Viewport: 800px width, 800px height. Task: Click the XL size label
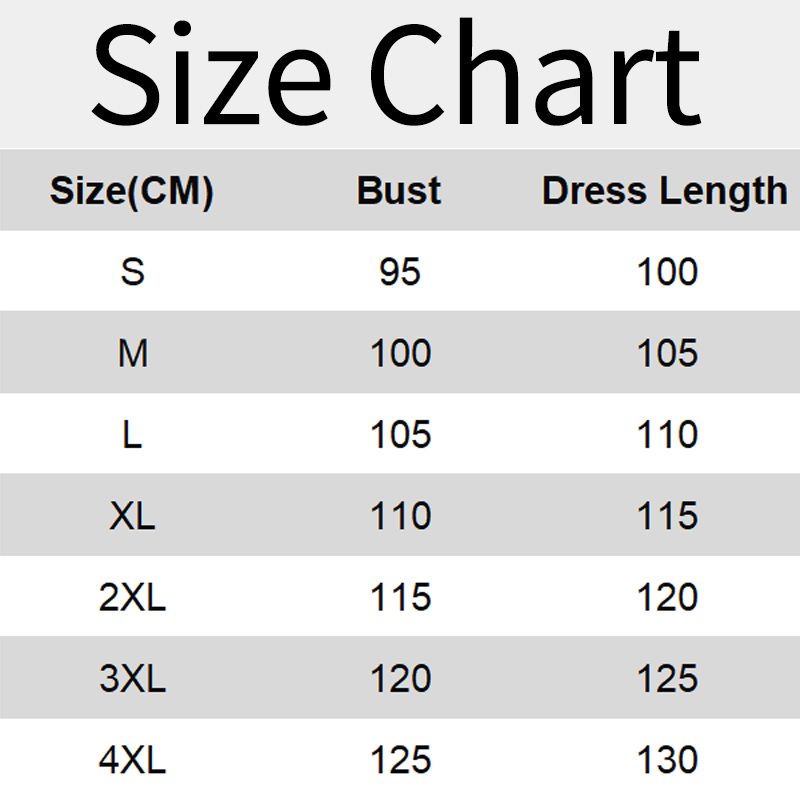click(132, 516)
